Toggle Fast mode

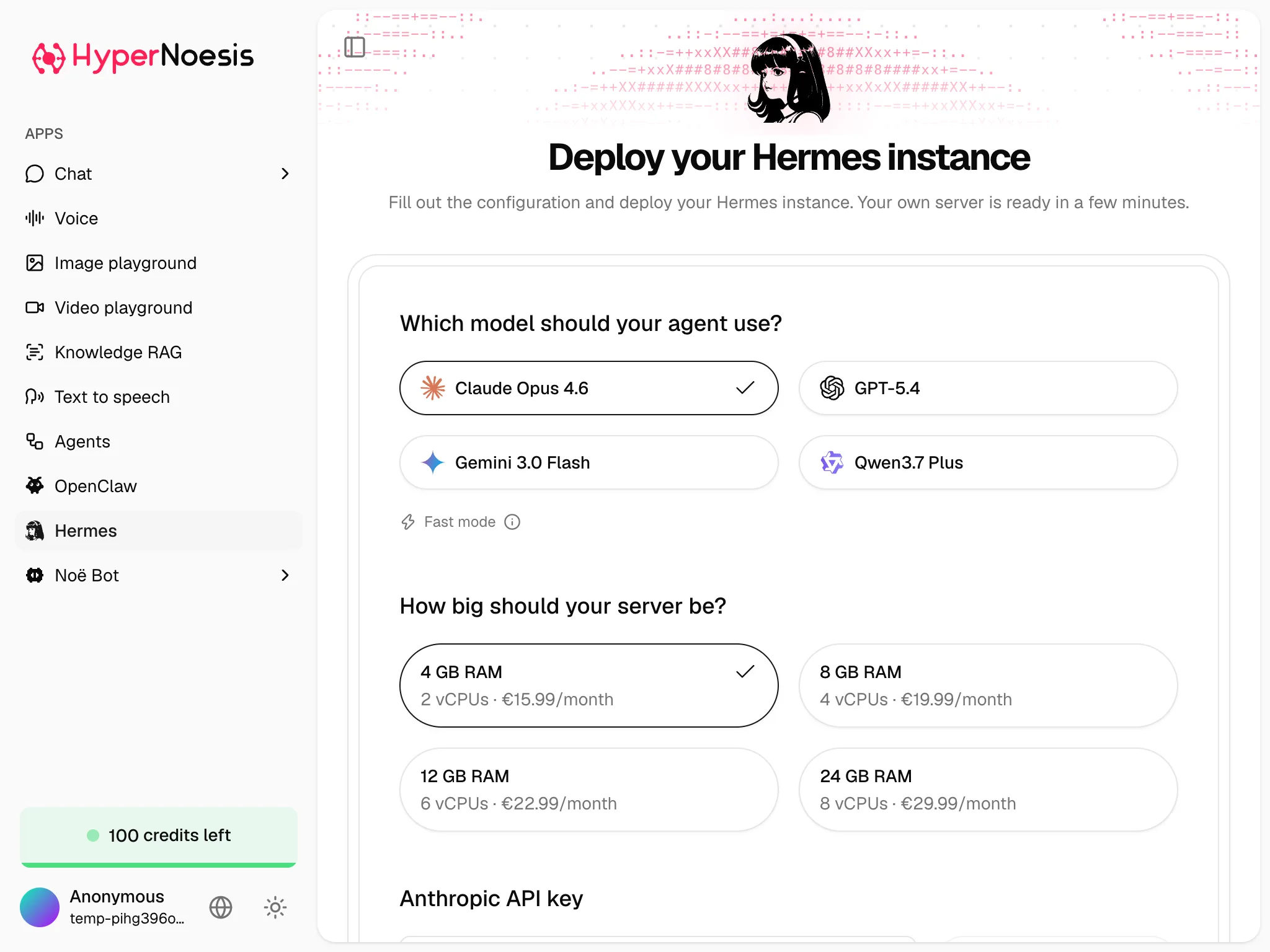[x=449, y=522]
